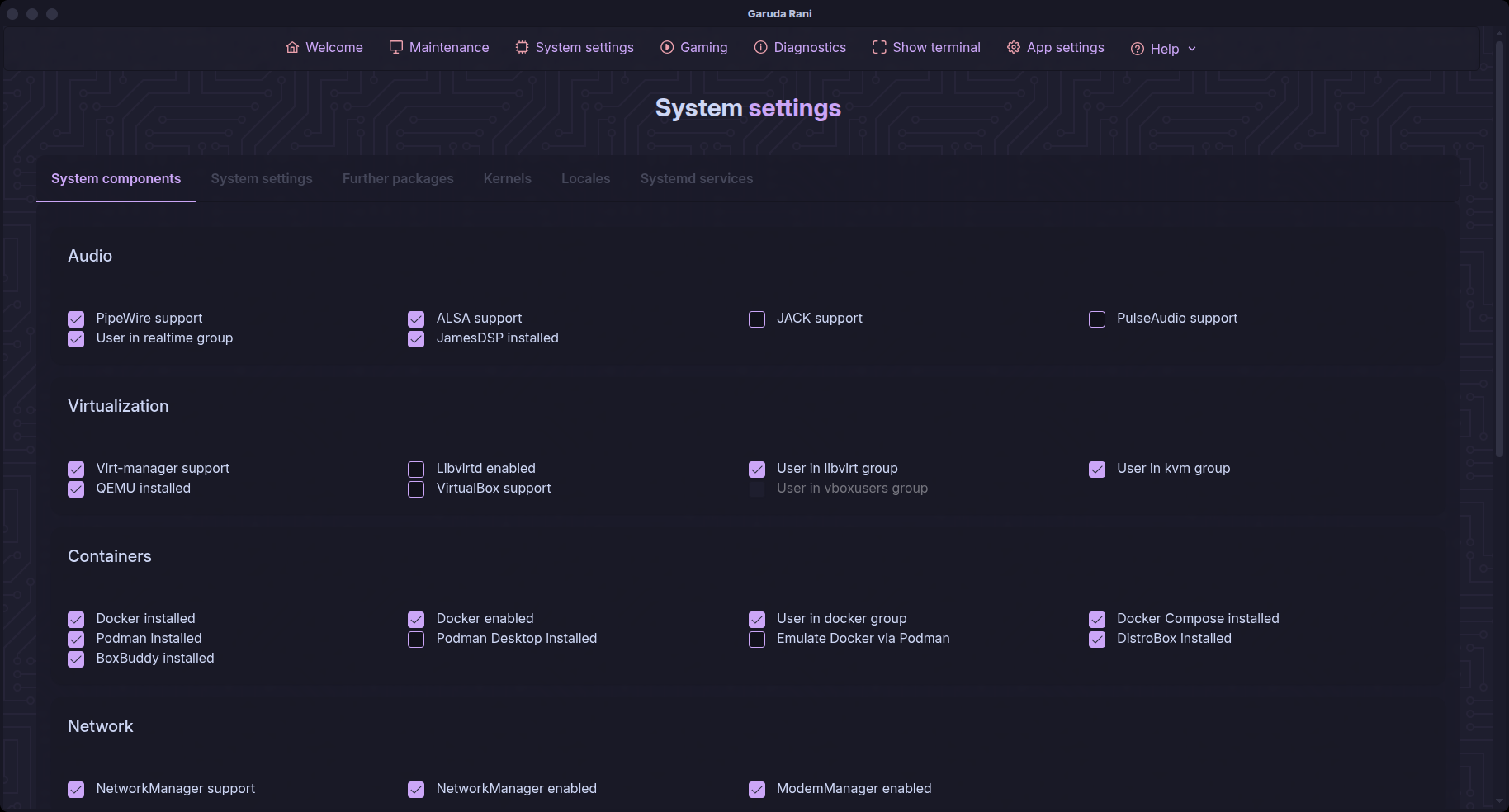Enable Emulate Docker via Podman
Screen dimensions: 1509x812
[757, 640]
